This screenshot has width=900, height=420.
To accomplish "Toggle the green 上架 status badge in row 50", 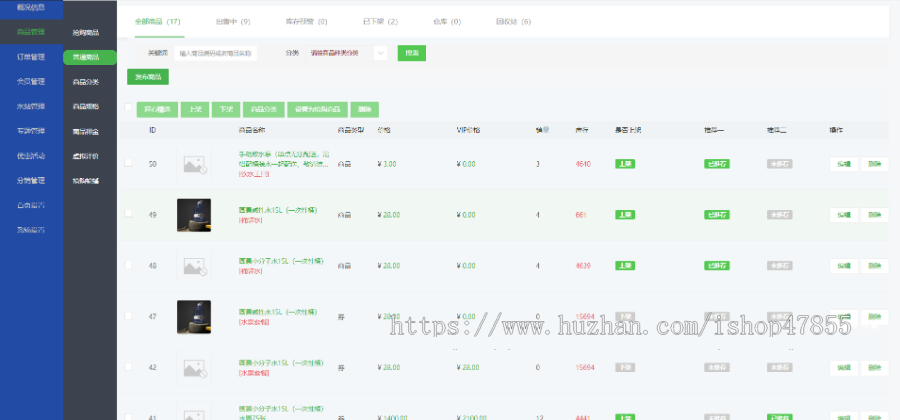I will point(624,164).
